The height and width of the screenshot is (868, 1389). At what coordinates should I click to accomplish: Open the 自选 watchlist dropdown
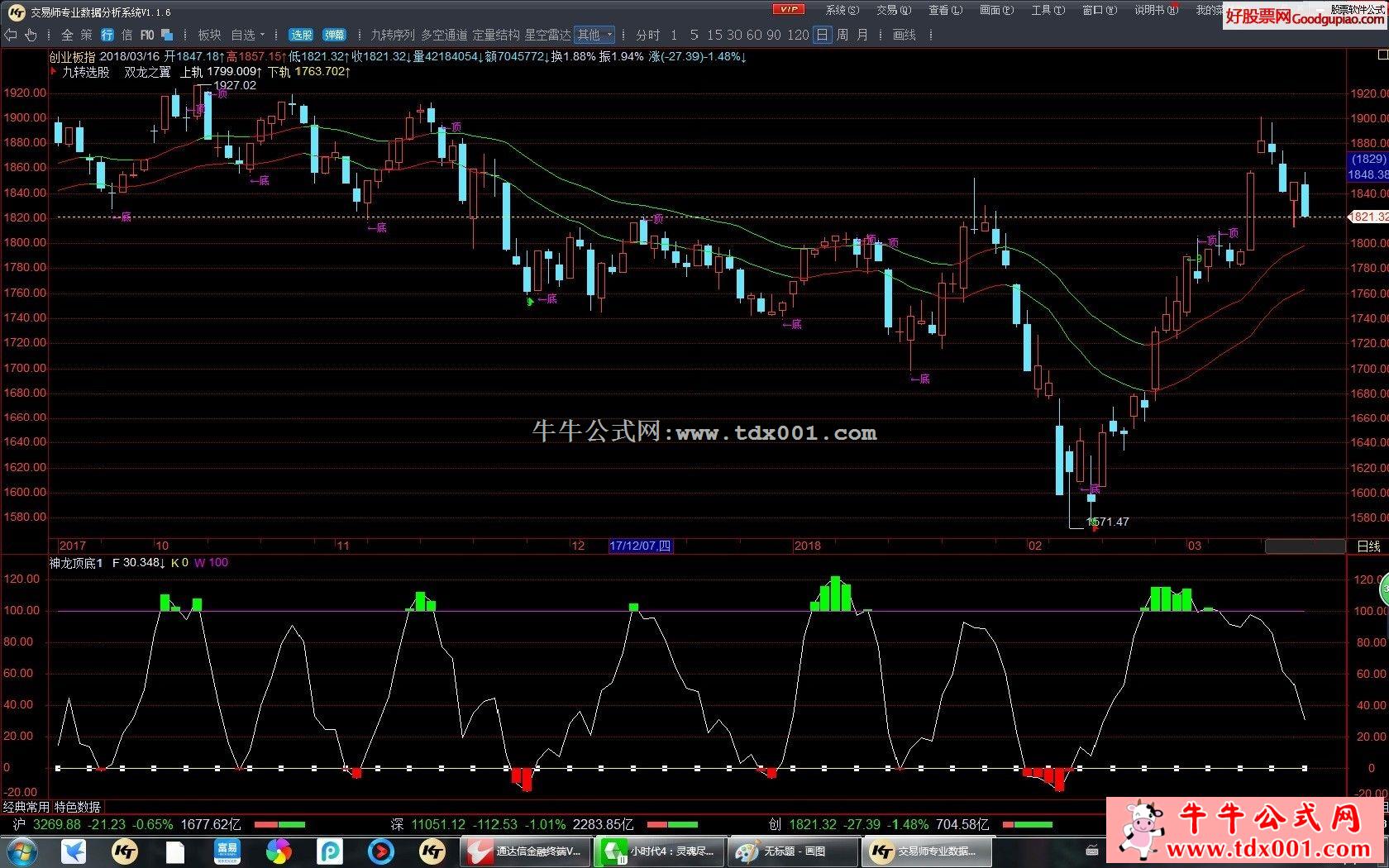pos(248,35)
